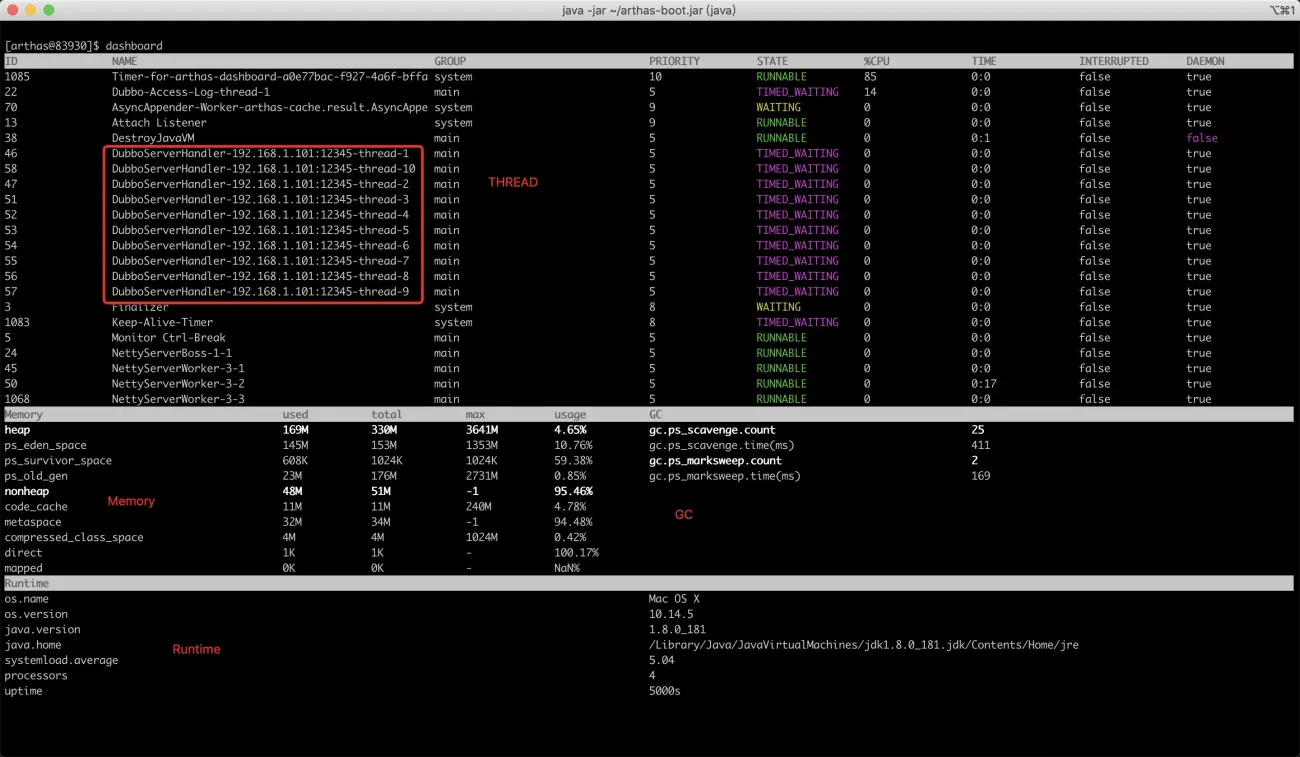The width and height of the screenshot is (1300, 757).
Task: Click the NAME column header
Action: [124, 61]
